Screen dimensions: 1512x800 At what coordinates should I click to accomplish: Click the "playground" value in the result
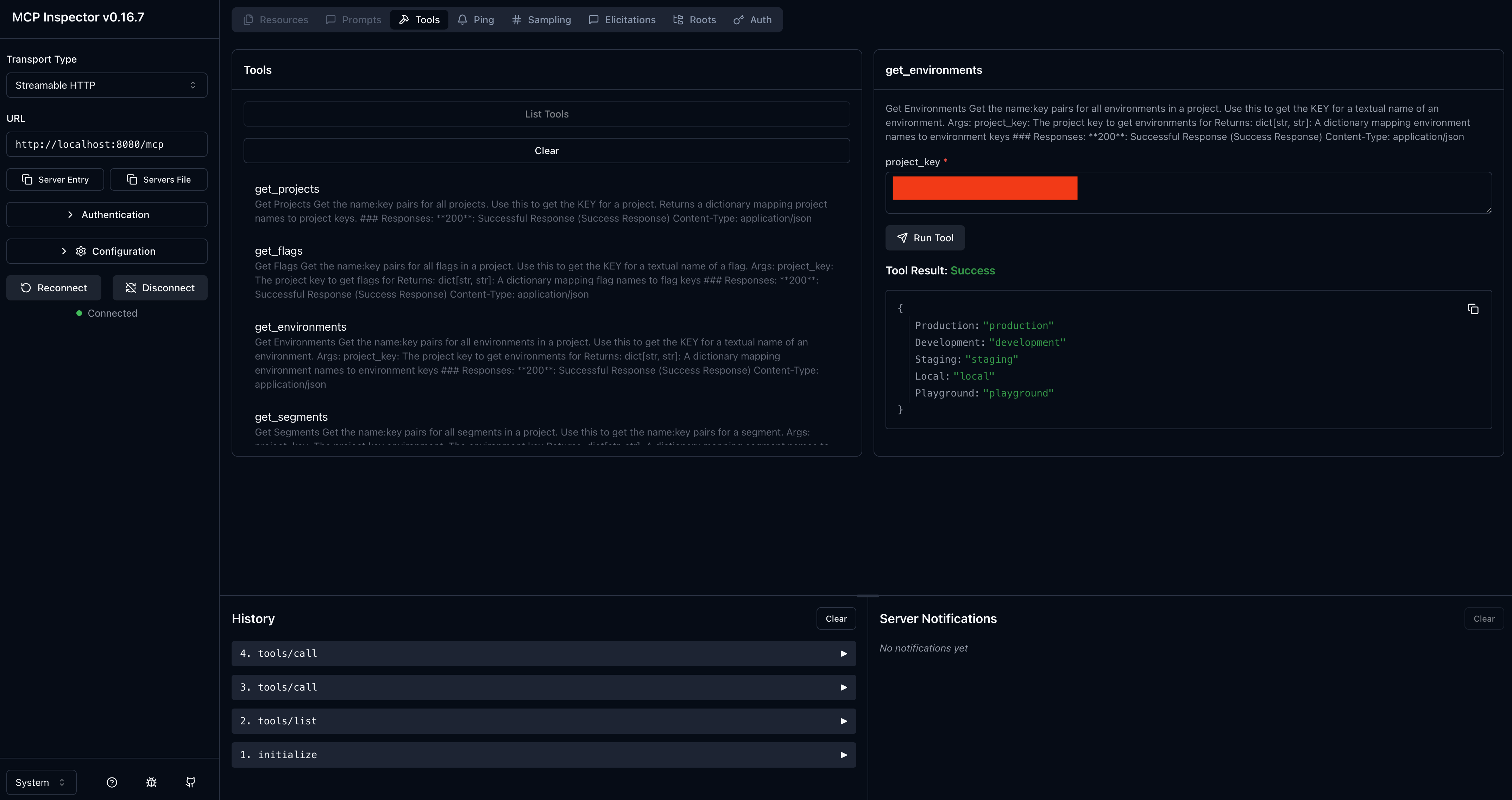[x=1018, y=393]
